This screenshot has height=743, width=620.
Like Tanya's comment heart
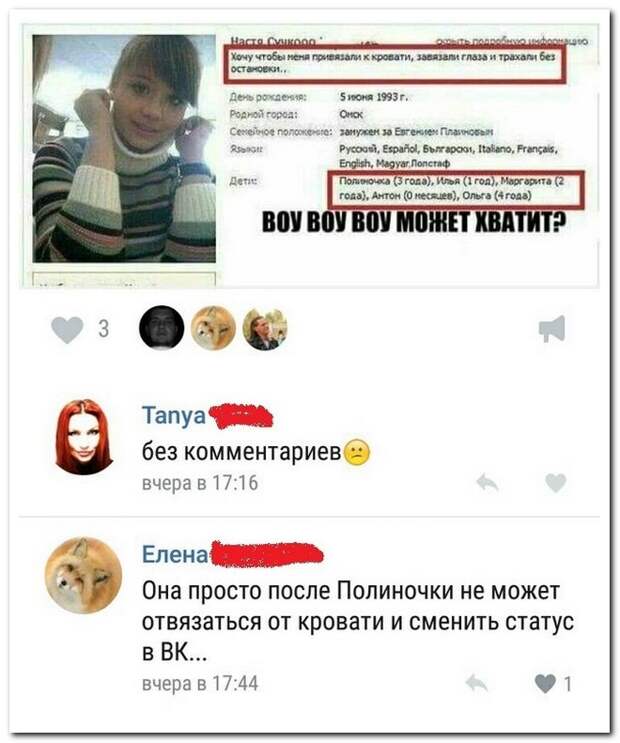(x=556, y=483)
